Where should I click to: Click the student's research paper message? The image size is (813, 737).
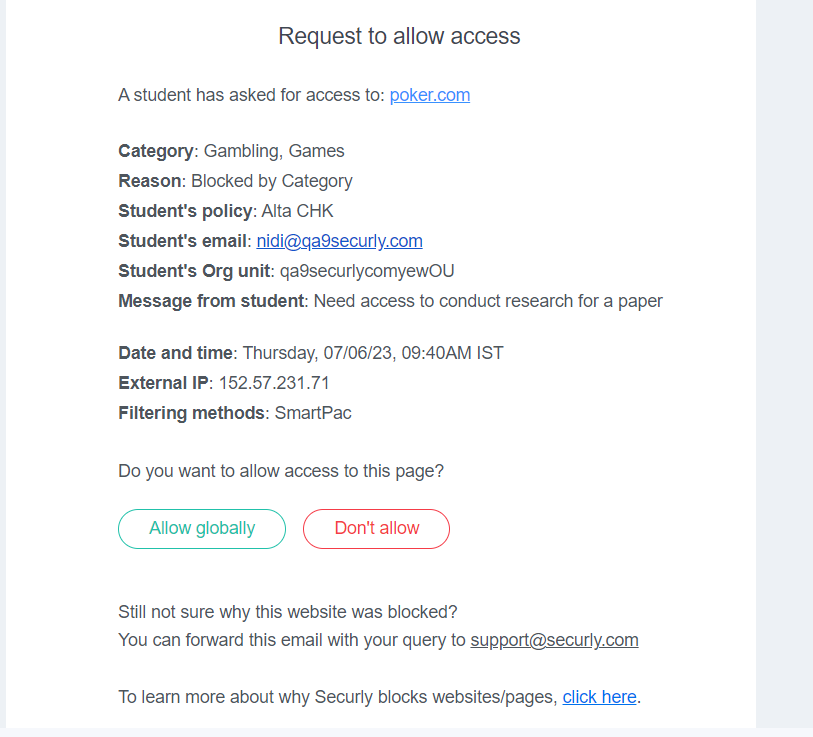[x=488, y=301]
